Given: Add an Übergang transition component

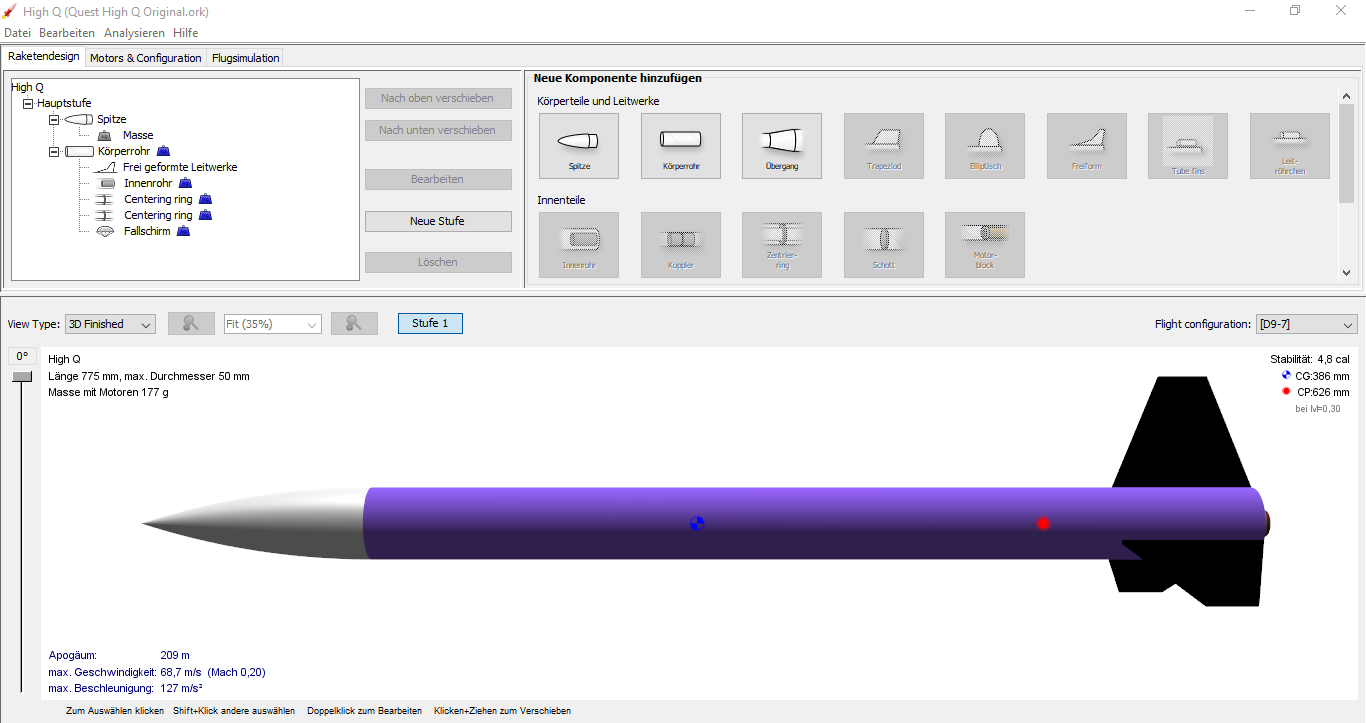Looking at the screenshot, I should [x=781, y=145].
